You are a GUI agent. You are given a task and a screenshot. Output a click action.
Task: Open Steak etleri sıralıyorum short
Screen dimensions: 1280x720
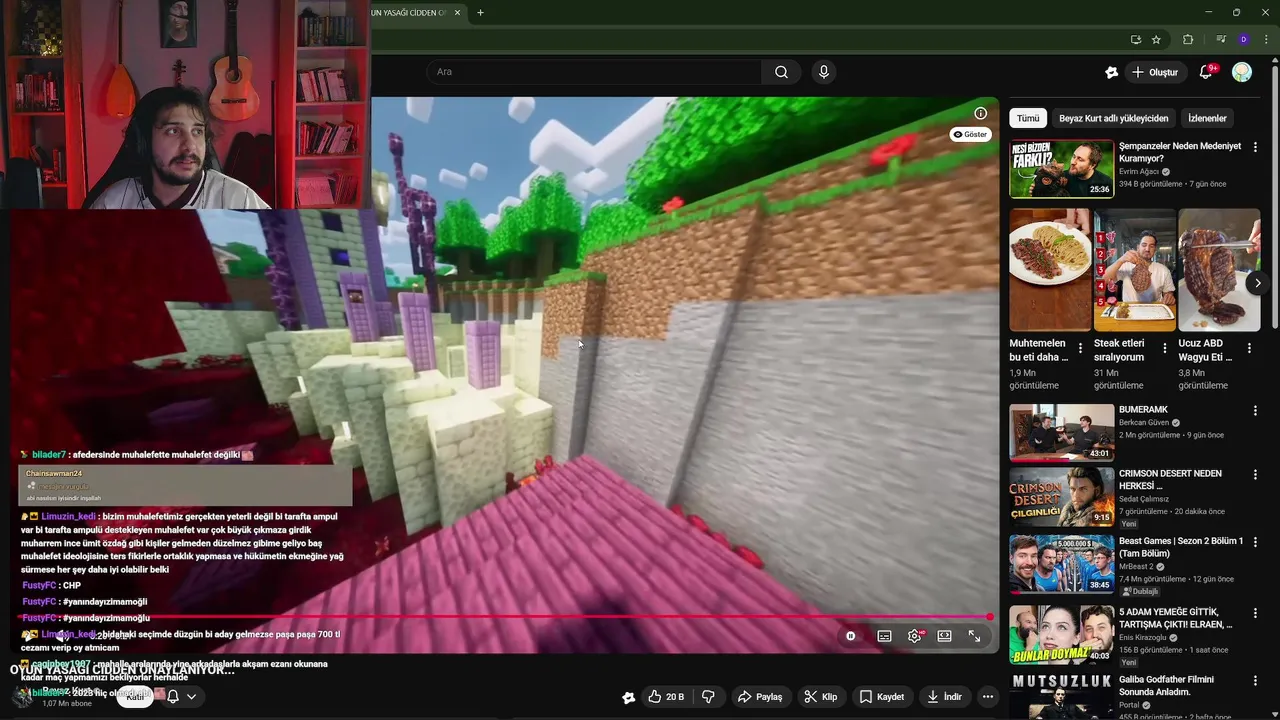point(1135,270)
